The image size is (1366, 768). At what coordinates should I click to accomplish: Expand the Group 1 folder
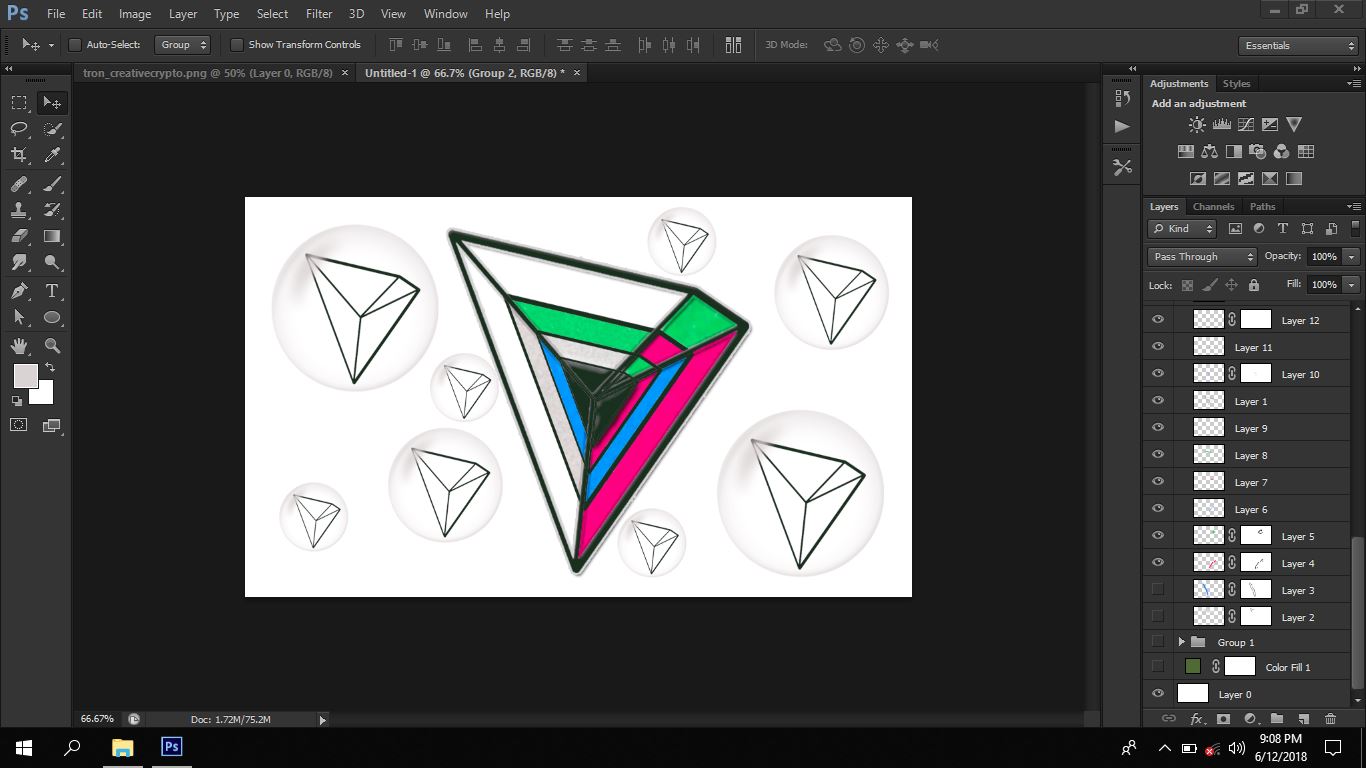[1181, 642]
